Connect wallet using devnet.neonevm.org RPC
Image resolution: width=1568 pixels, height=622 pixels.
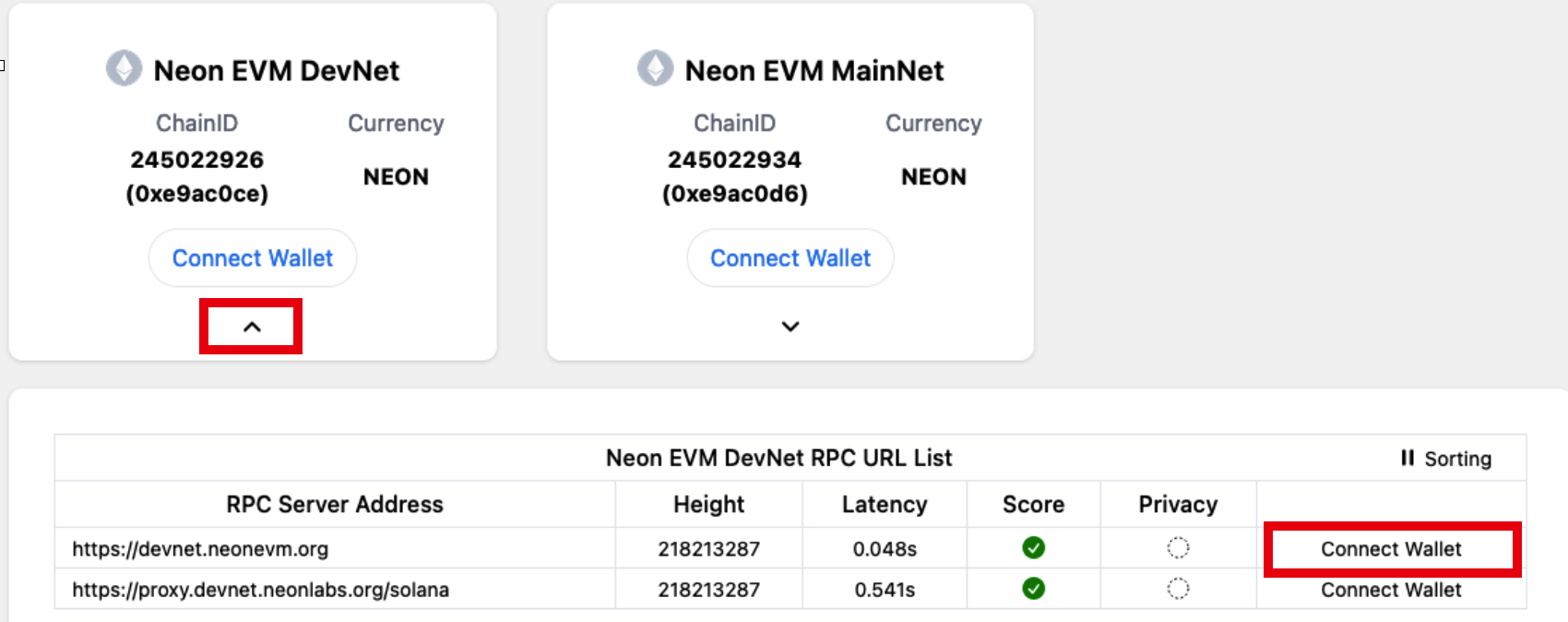tap(1391, 549)
